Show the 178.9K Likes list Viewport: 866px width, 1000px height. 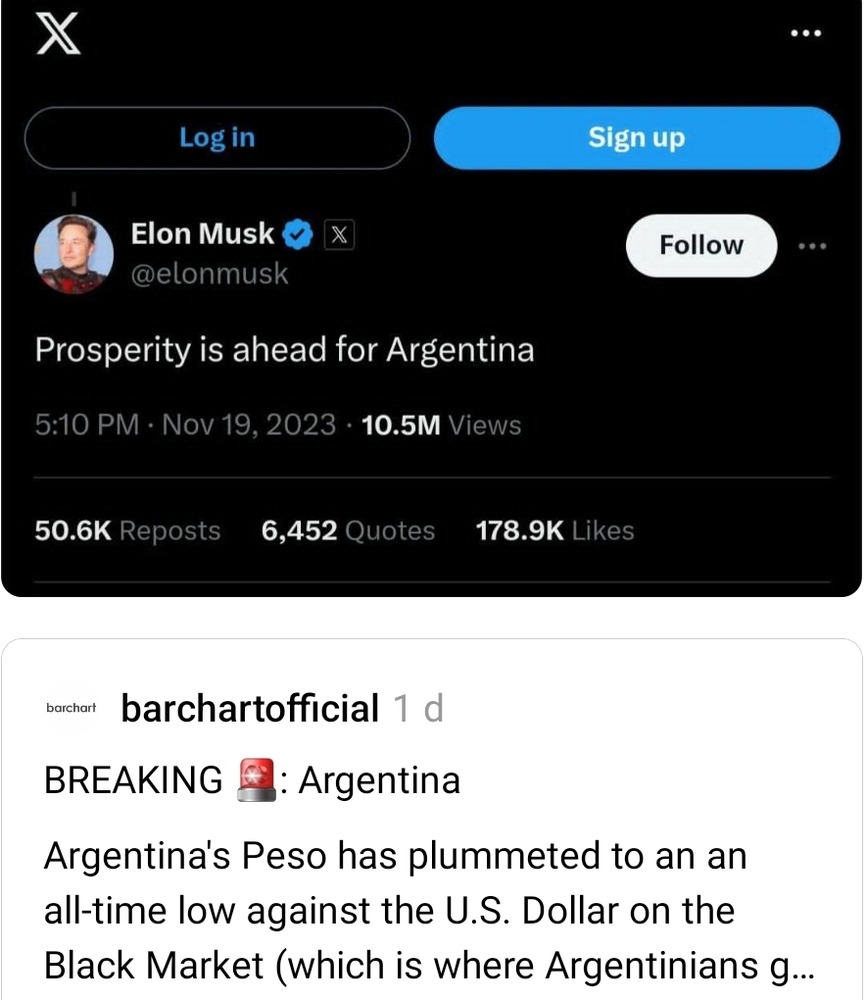coord(555,530)
